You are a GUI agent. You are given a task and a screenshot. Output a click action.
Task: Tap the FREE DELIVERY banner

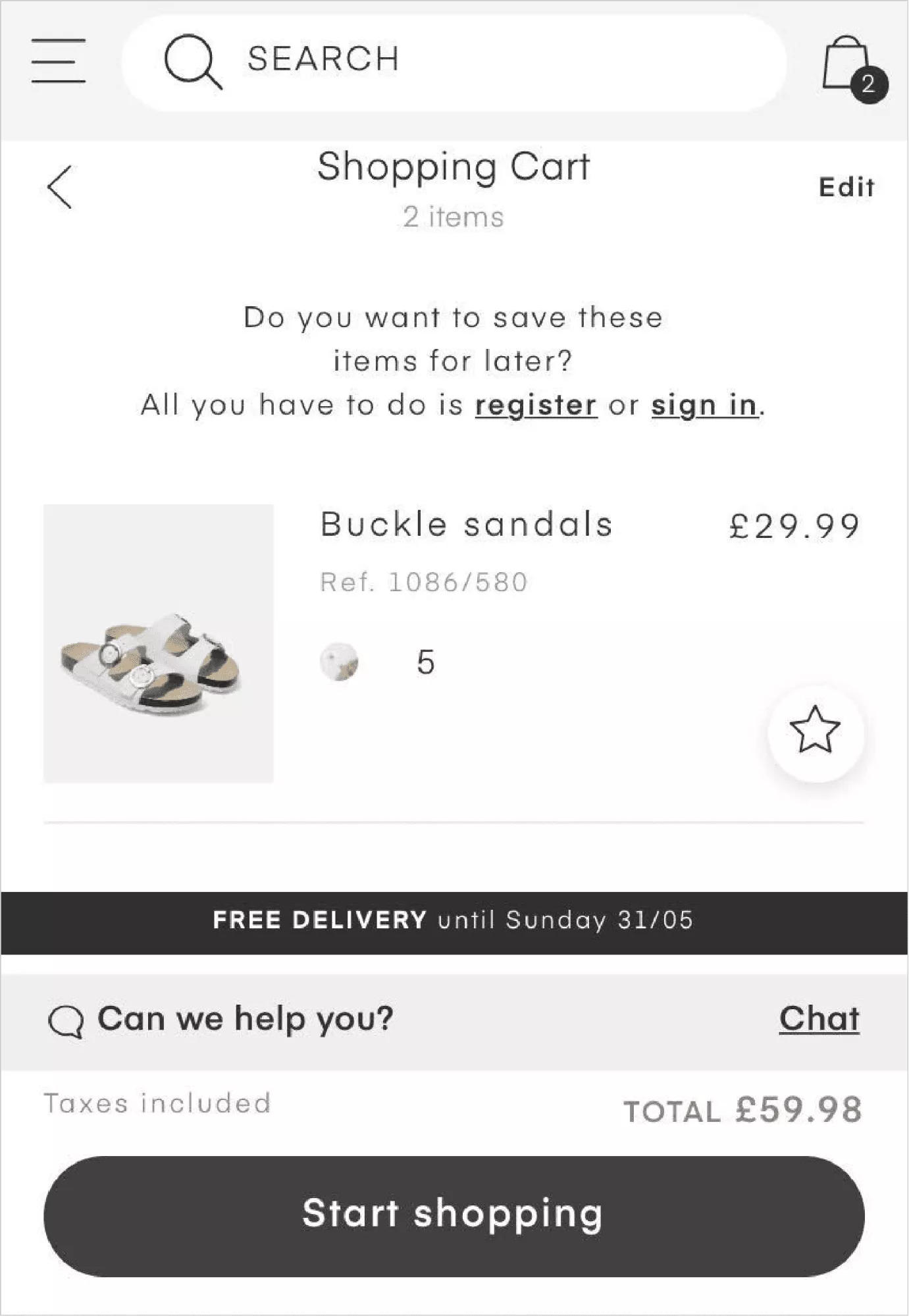[454, 923]
